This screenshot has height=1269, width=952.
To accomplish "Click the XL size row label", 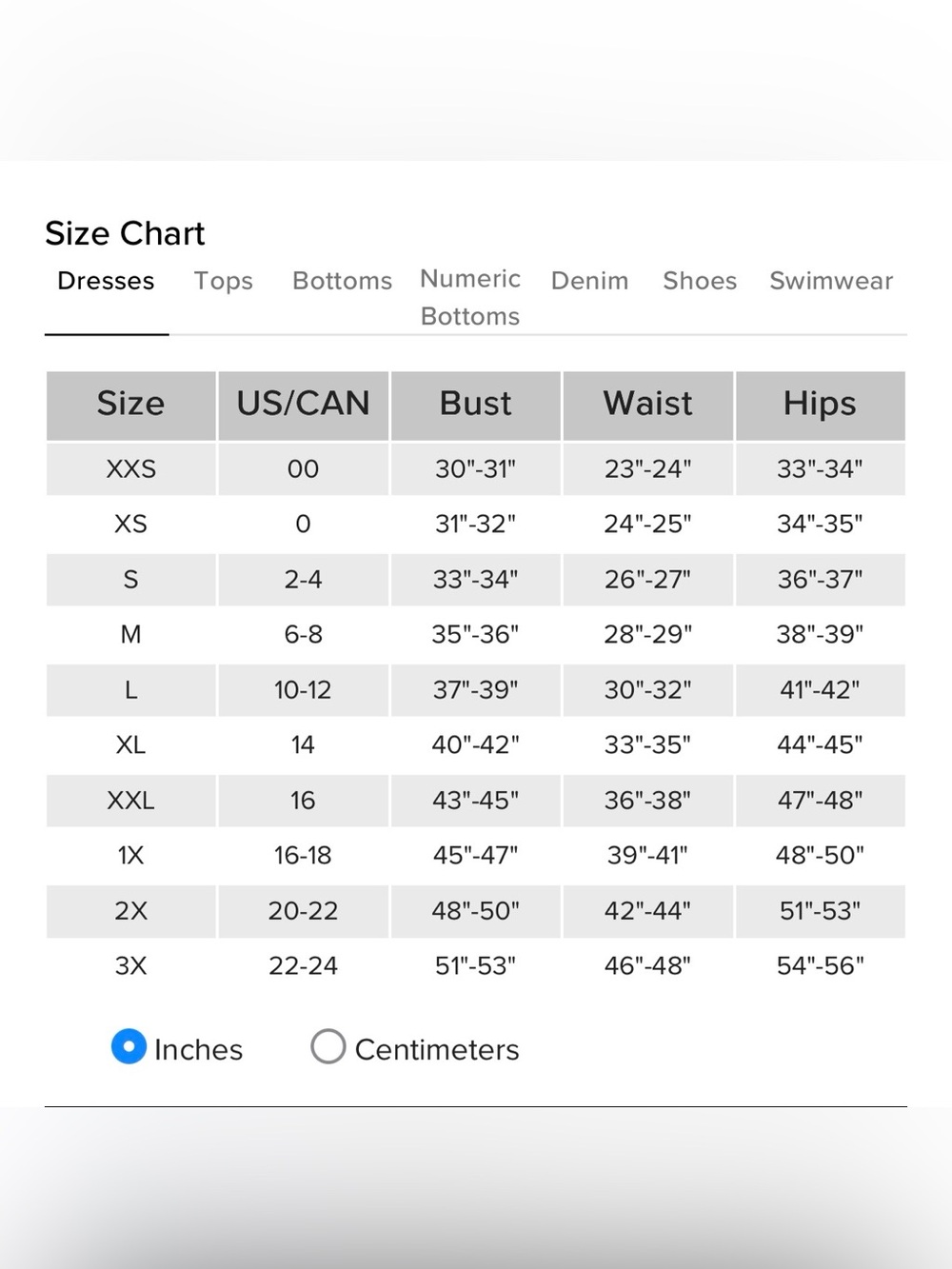I will (131, 744).
